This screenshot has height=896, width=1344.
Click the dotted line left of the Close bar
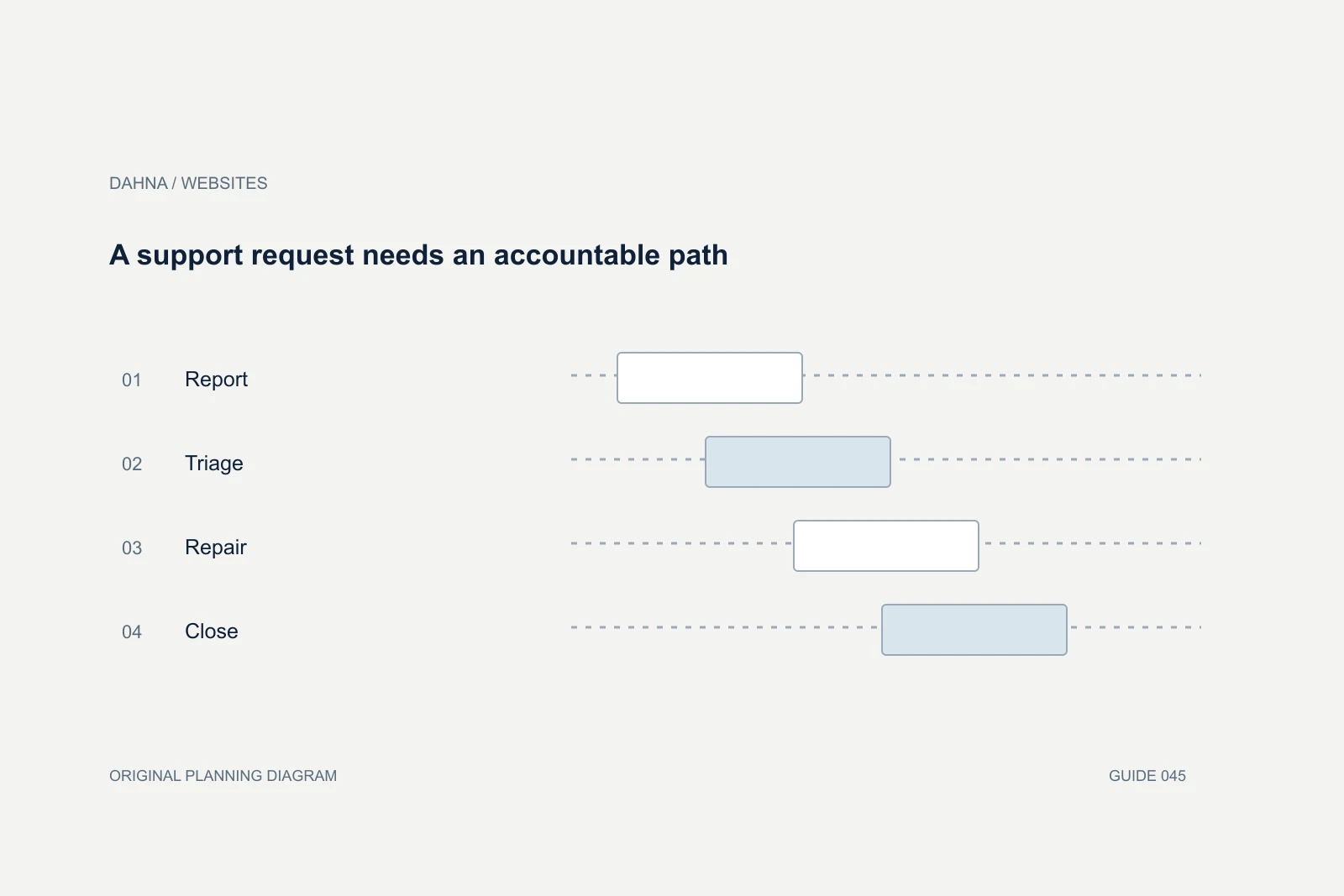(x=726, y=627)
